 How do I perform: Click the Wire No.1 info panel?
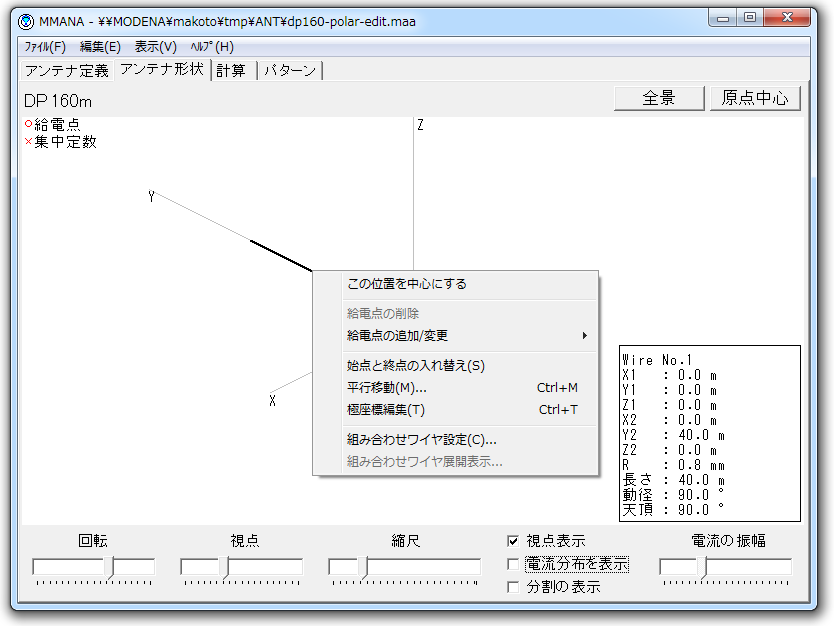[710, 433]
